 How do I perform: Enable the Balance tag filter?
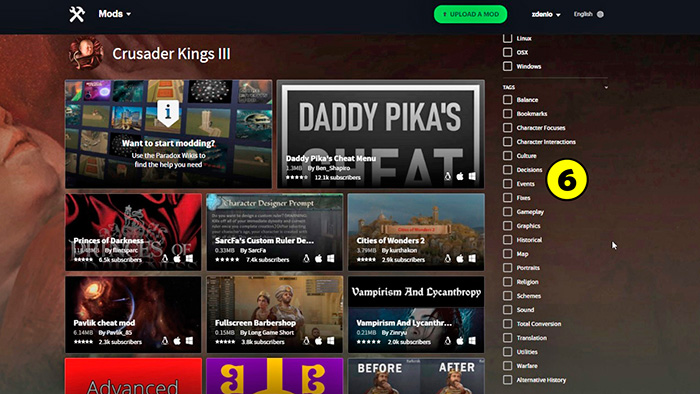[x=508, y=100]
